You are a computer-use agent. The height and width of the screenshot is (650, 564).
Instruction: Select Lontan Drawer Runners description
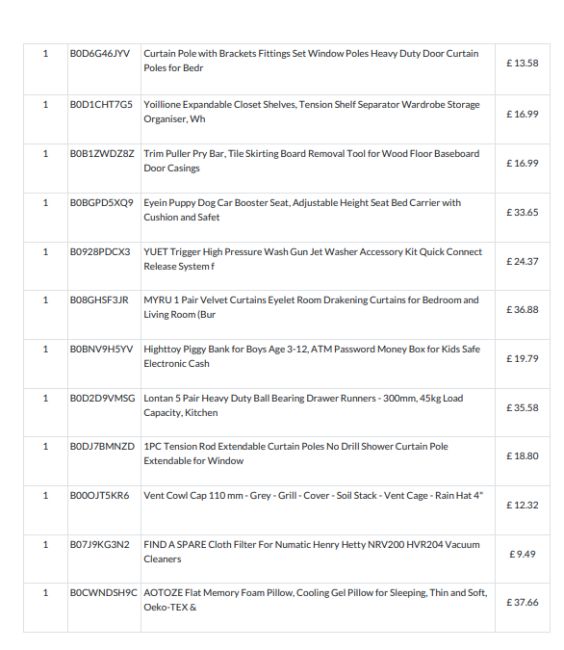(x=303, y=405)
